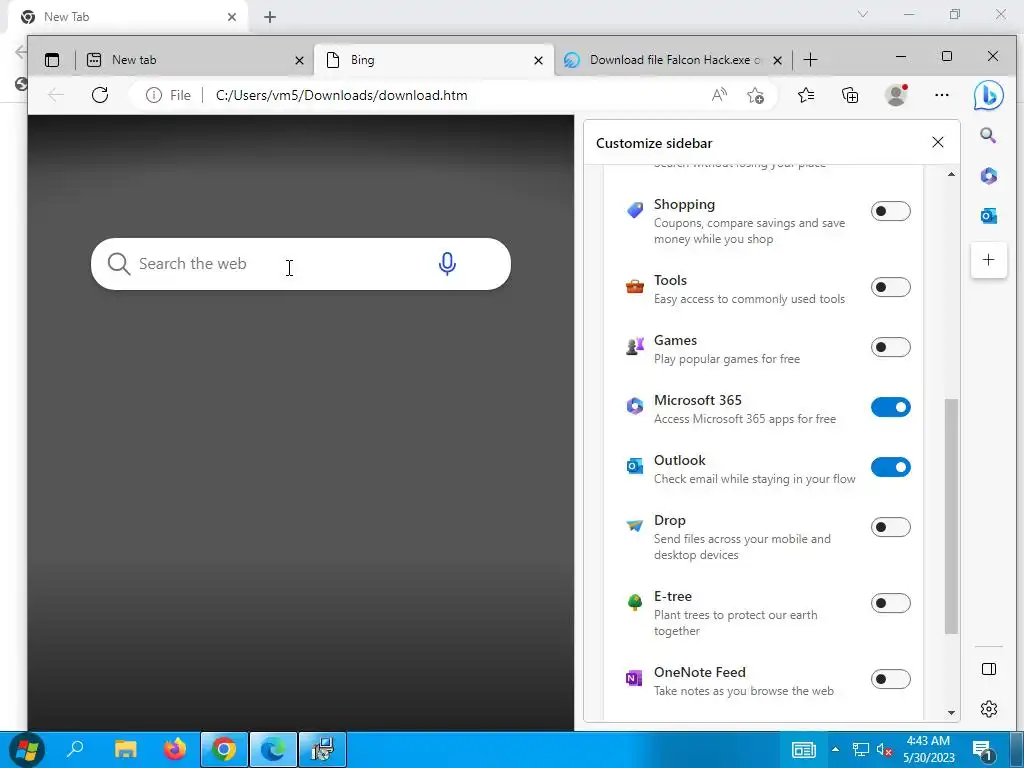Viewport: 1024px width, 768px height.
Task: Open Settings and more ellipsis menu
Action: click(941, 95)
